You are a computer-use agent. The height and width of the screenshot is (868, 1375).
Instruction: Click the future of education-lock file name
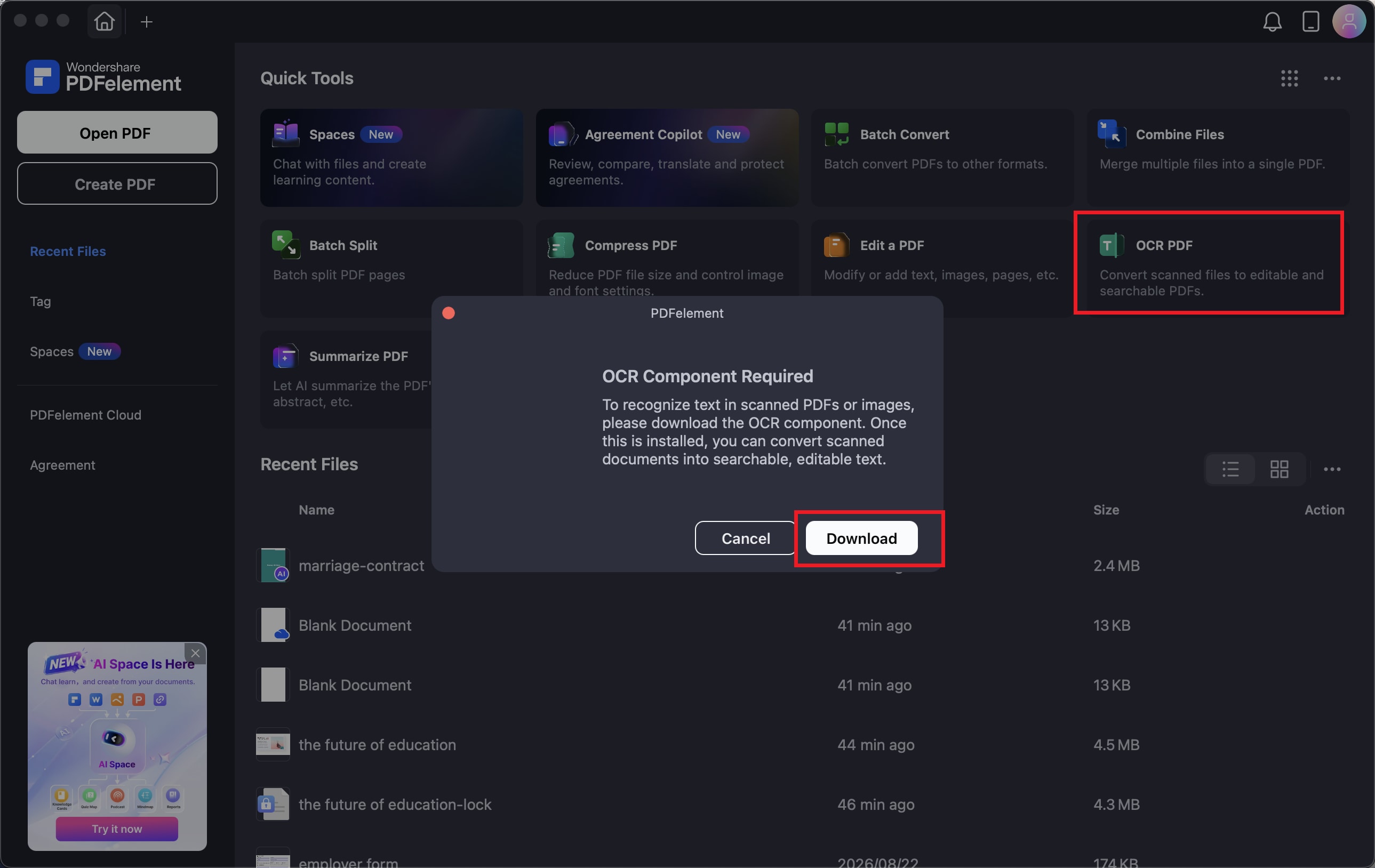pyautogui.click(x=395, y=805)
